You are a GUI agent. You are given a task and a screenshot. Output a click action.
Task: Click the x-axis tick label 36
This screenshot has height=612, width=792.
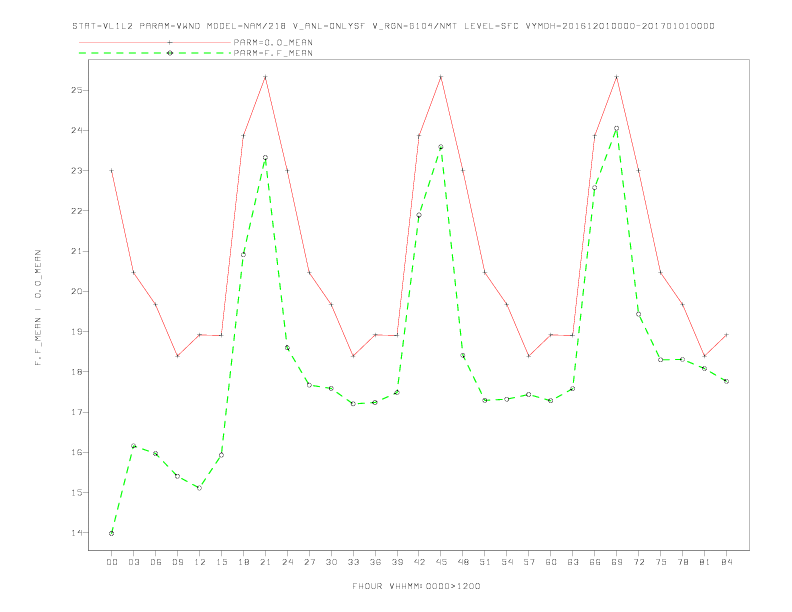(375, 562)
